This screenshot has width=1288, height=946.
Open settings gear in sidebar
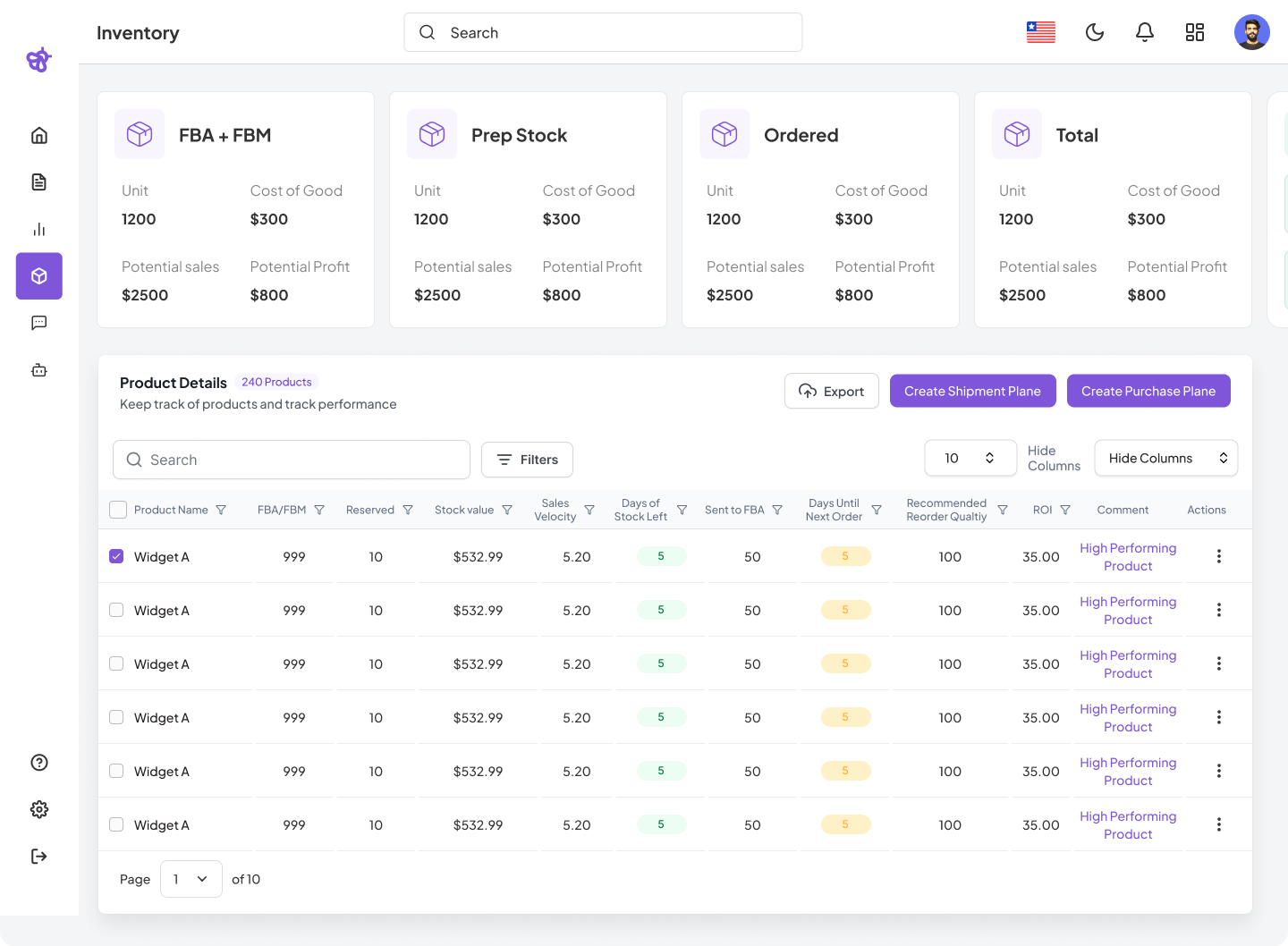(39, 809)
